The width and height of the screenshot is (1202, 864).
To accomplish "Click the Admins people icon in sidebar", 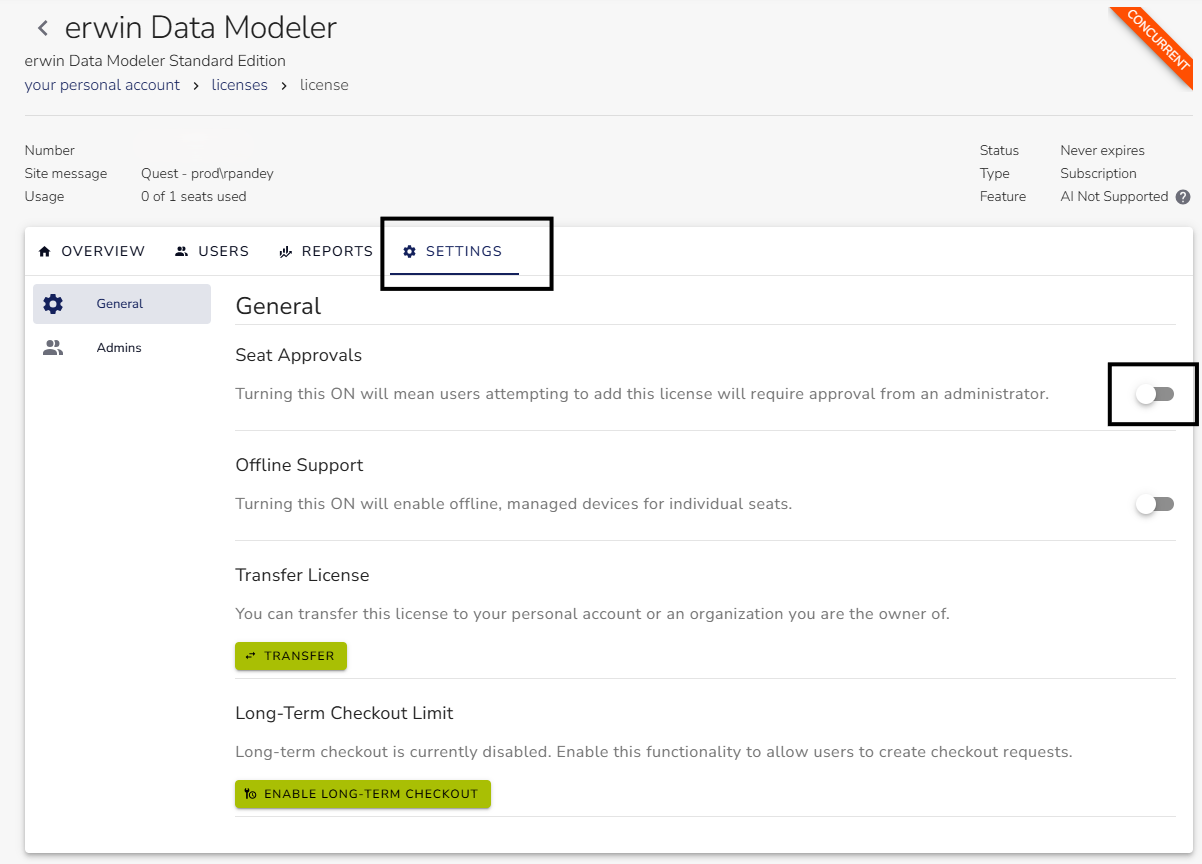I will [53, 348].
